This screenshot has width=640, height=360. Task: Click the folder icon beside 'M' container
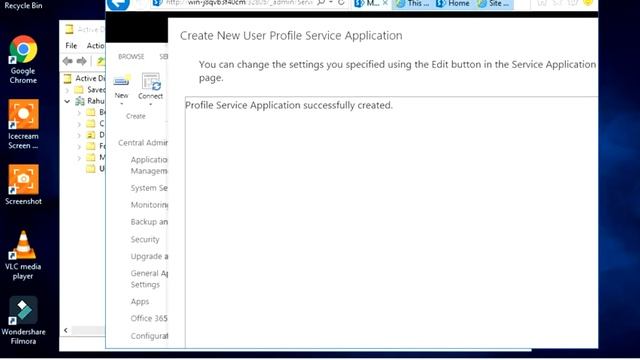point(91,157)
